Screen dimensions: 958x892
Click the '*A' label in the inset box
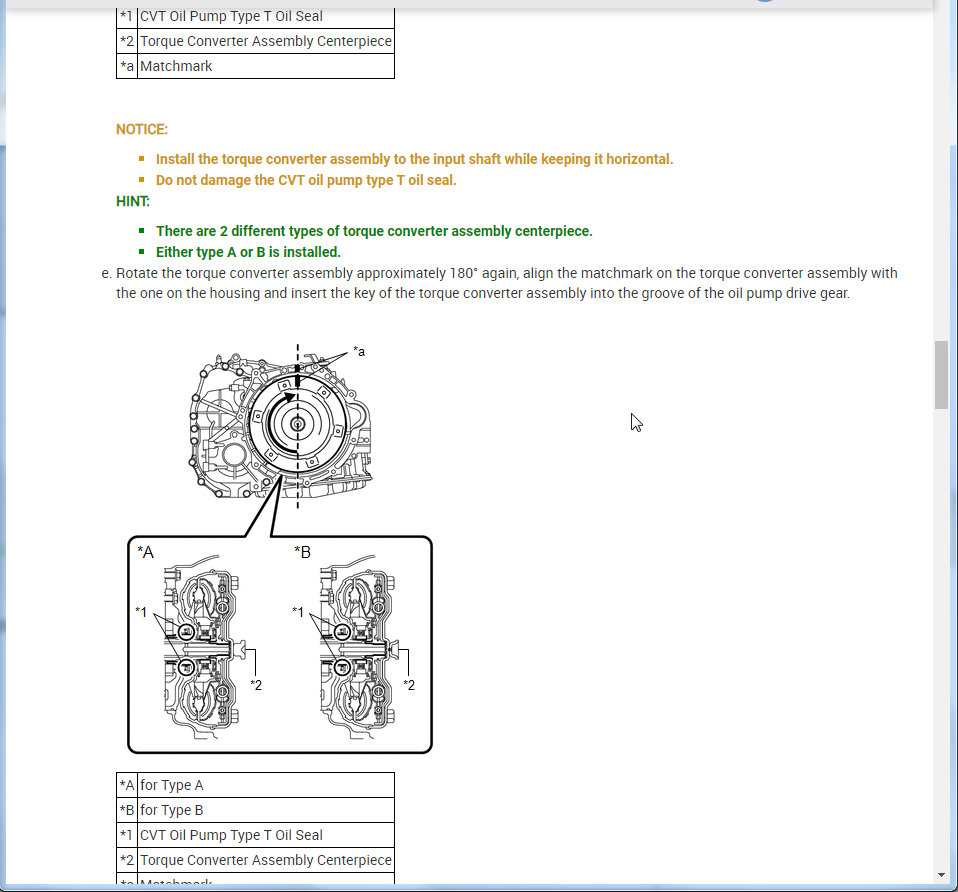[x=145, y=552]
